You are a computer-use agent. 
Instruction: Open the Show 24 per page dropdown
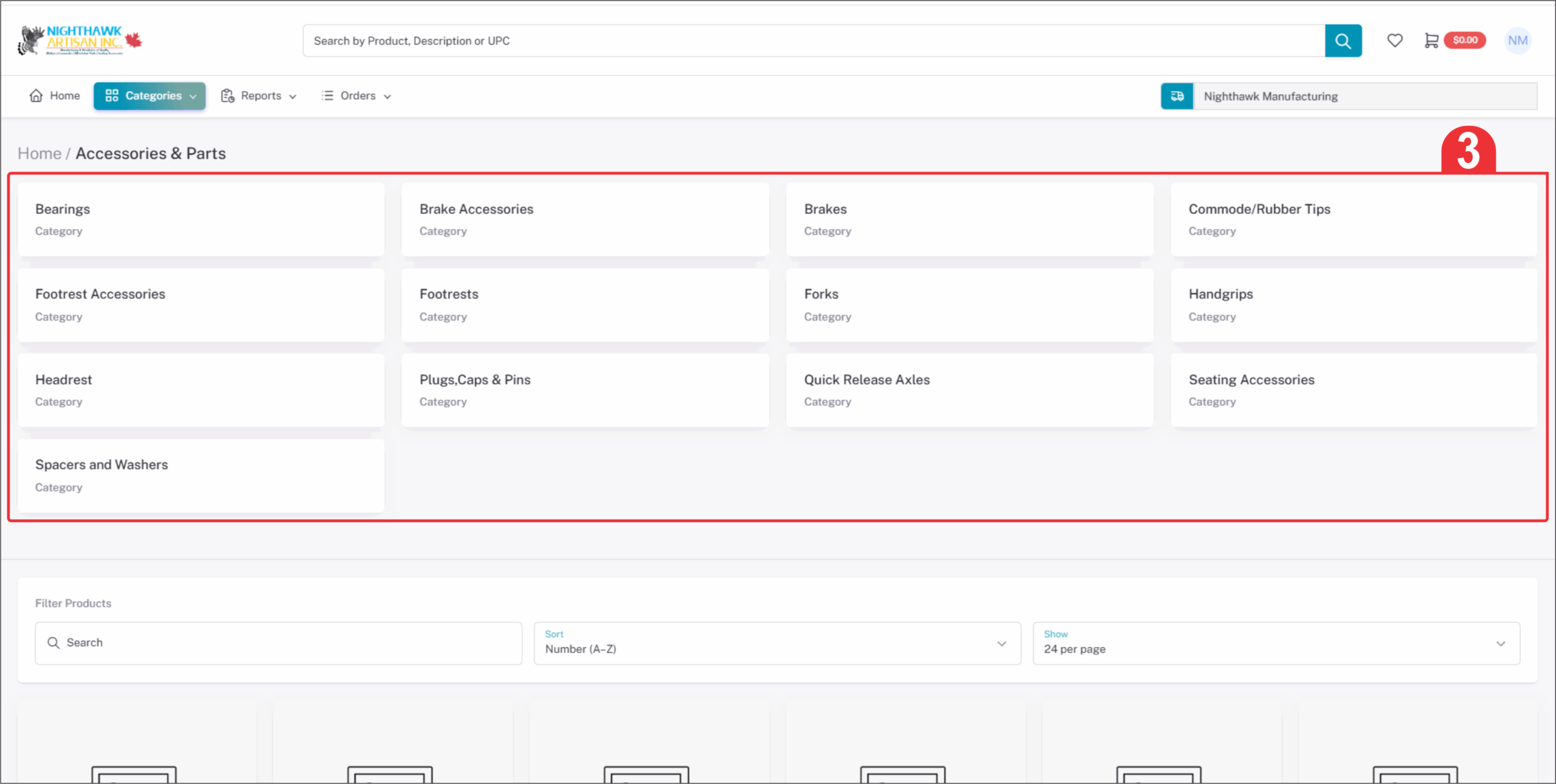pos(1275,643)
